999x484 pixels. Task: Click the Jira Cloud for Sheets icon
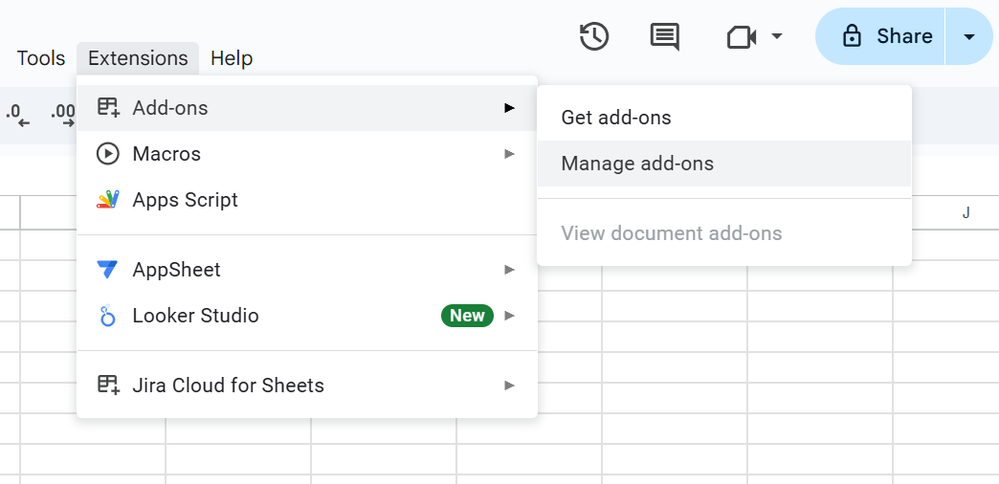108,385
